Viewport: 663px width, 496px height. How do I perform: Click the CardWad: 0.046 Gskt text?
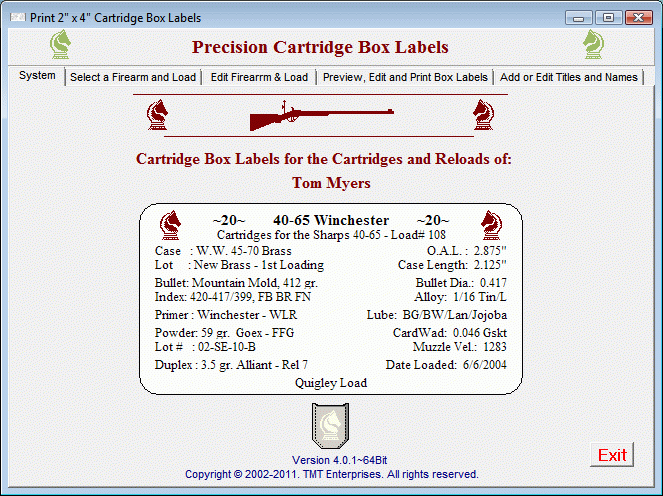click(450, 333)
